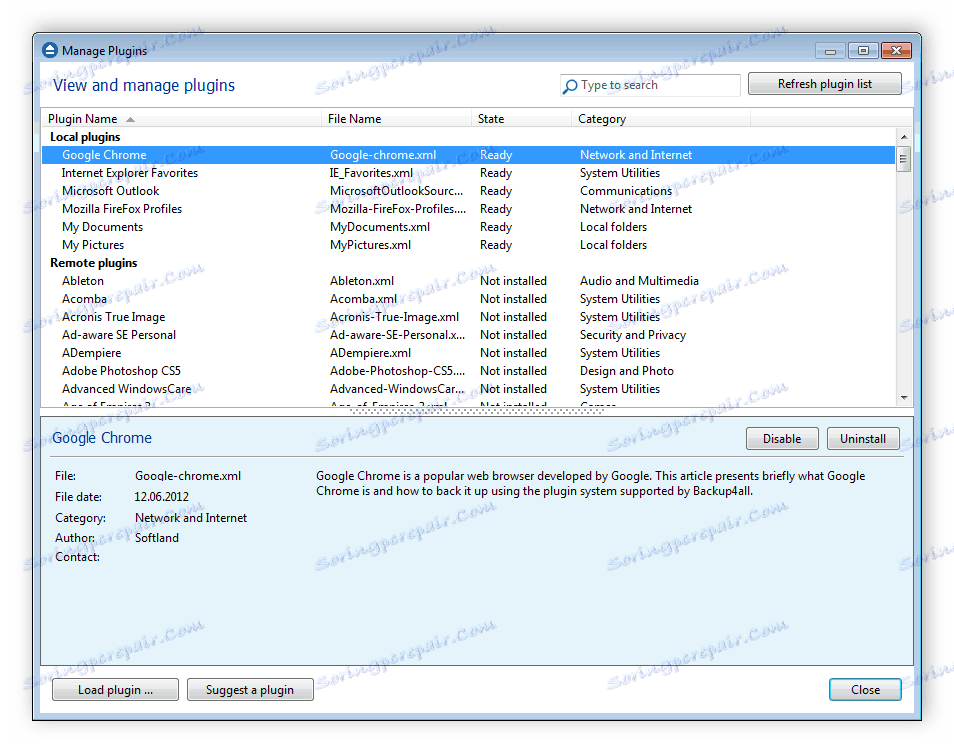Click MyDocuments.xml file name cell
Viewport: 954px width, 753px height.
(380, 227)
